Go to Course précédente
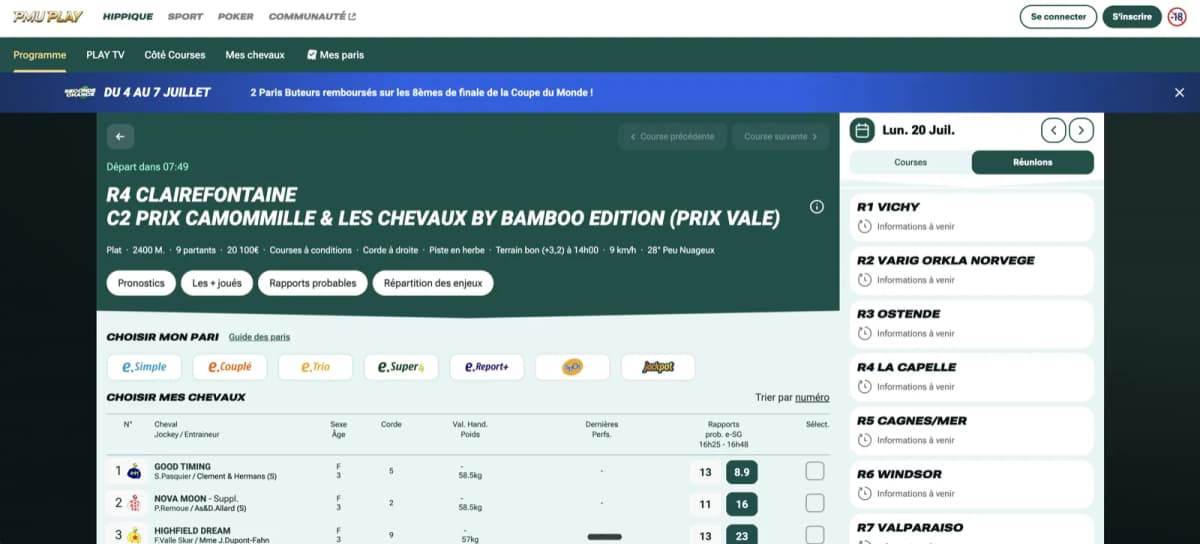The image size is (1200, 544). pos(672,137)
